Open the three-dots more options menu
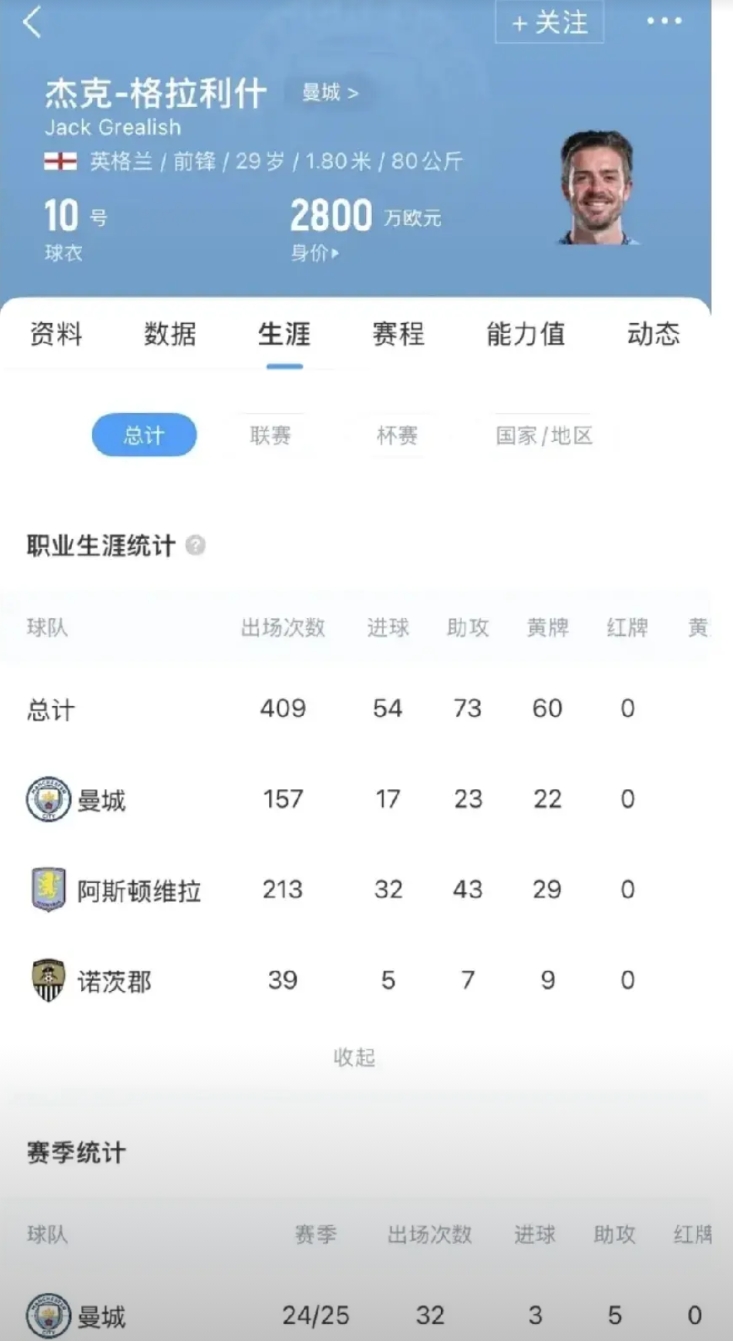The height and width of the screenshot is (1341, 733). tap(664, 22)
